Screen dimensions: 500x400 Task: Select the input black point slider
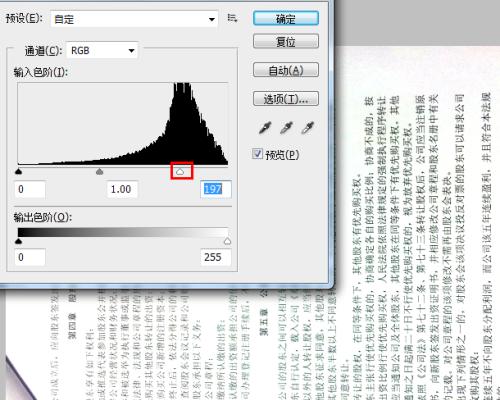[19, 171]
